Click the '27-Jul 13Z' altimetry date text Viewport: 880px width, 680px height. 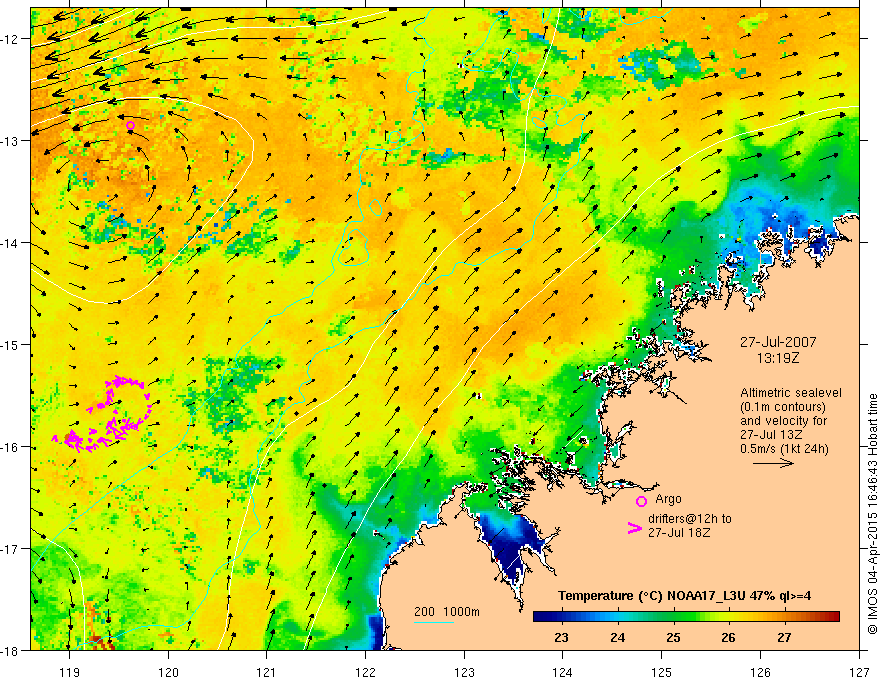pos(771,435)
